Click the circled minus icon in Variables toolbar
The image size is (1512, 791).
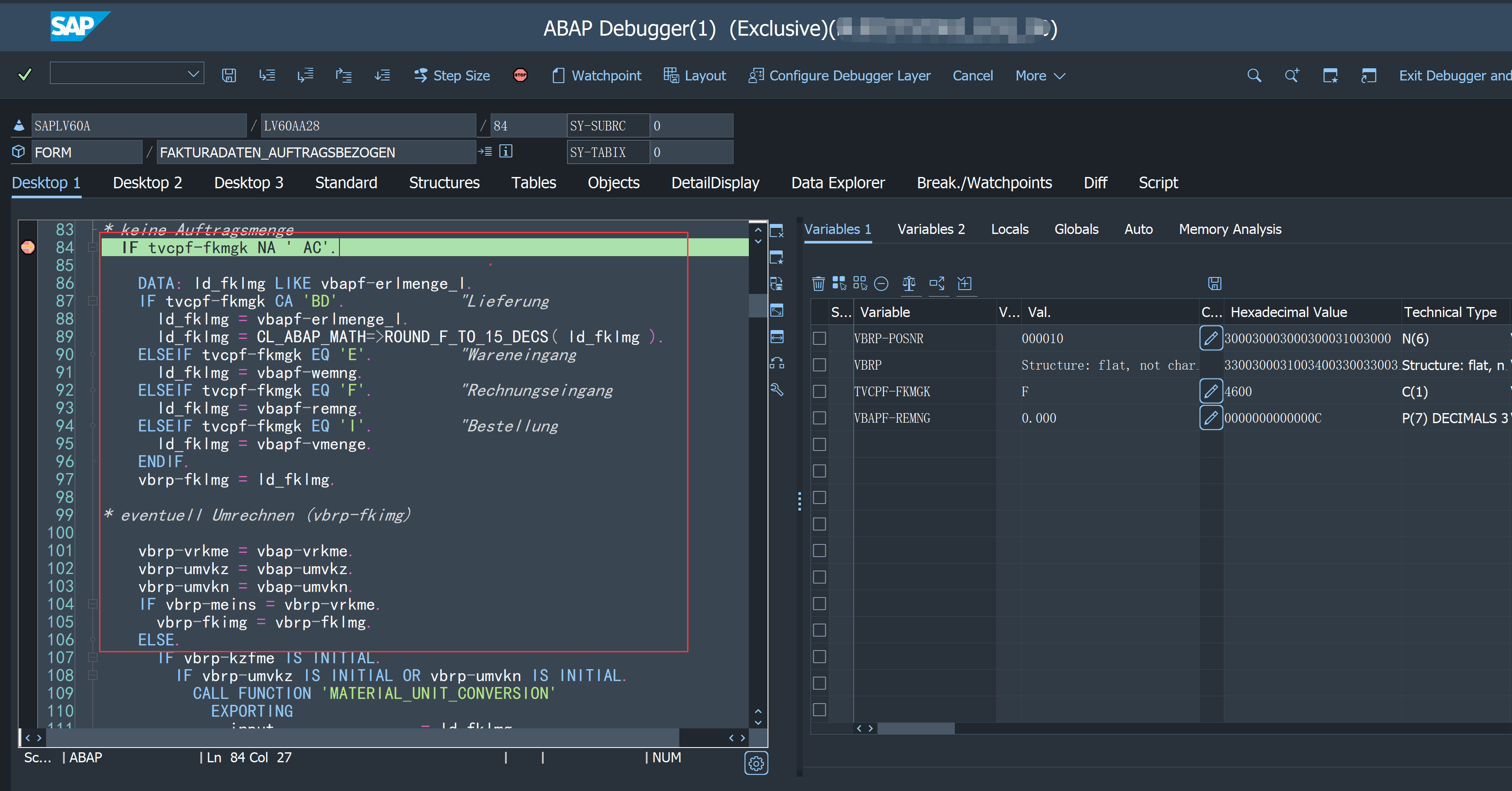881,284
